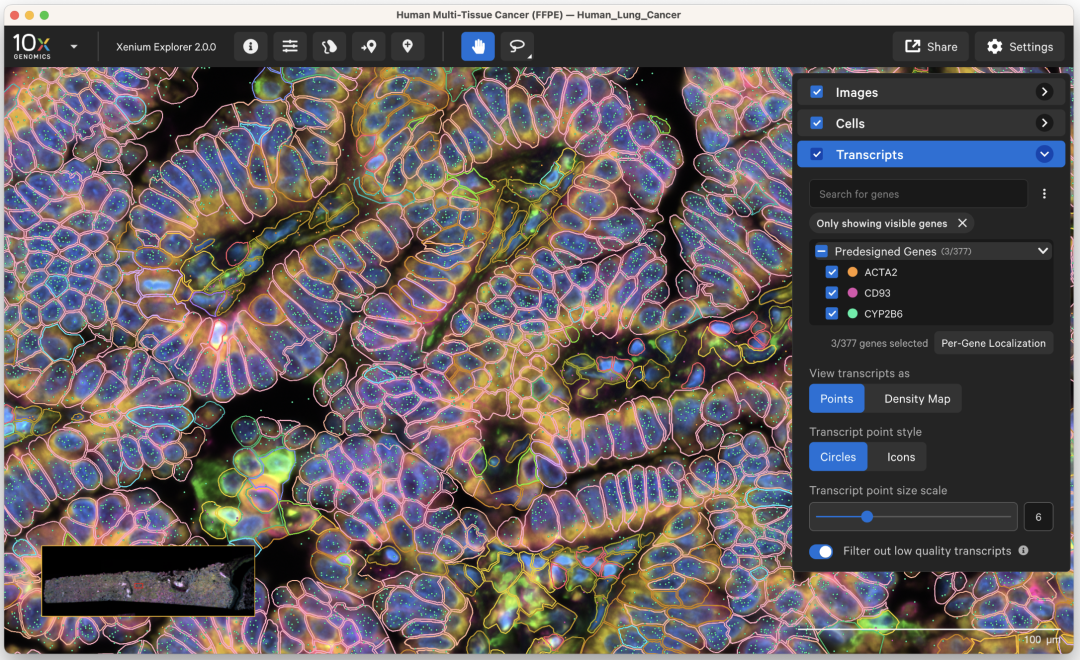The height and width of the screenshot is (660, 1080).
Task: Remove the Only showing visible genes filter
Action: 962,223
